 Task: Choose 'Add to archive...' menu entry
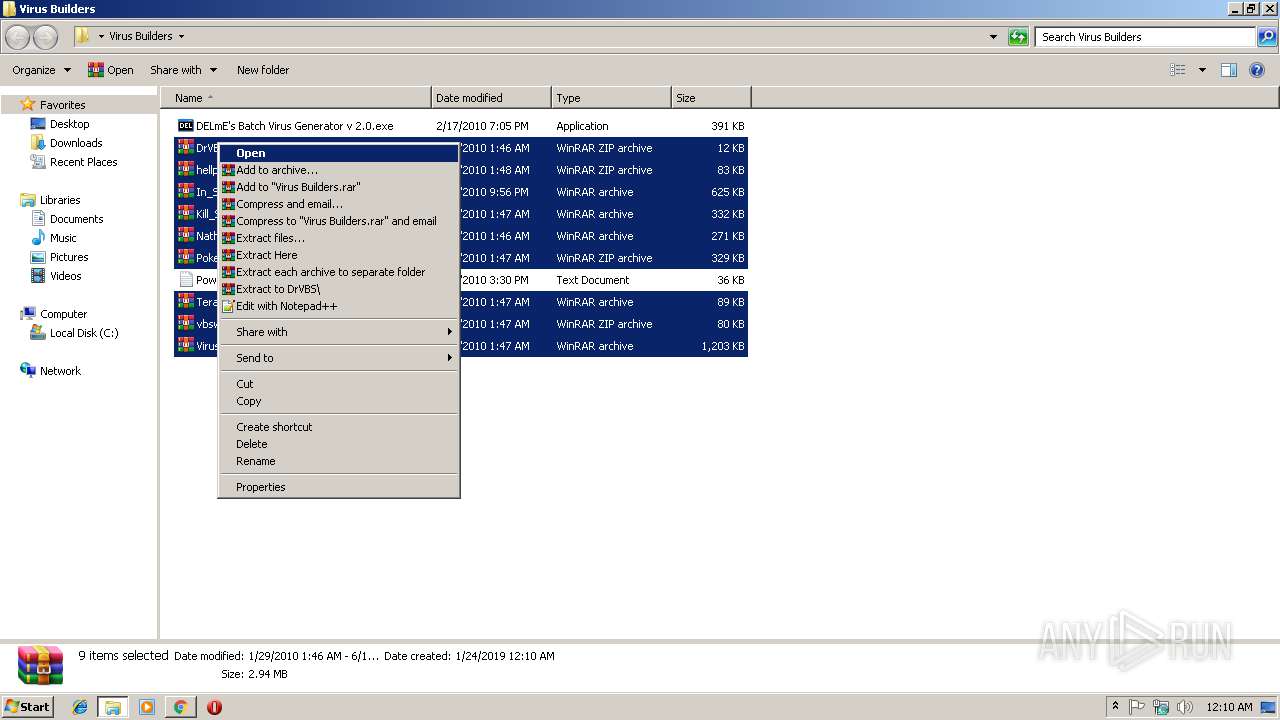click(x=339, y=170)
